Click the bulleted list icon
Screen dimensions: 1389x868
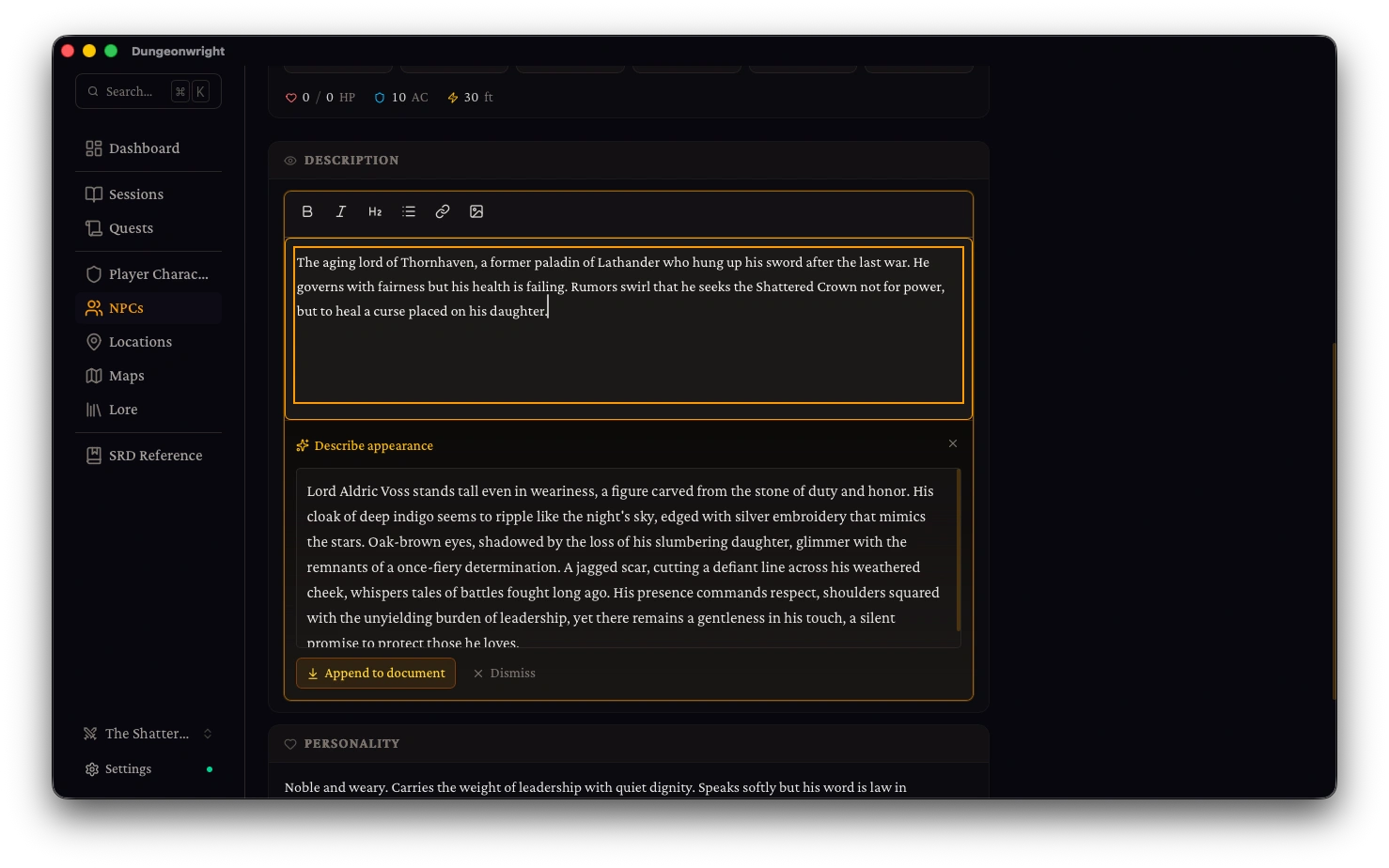click(x=409, y=211)
